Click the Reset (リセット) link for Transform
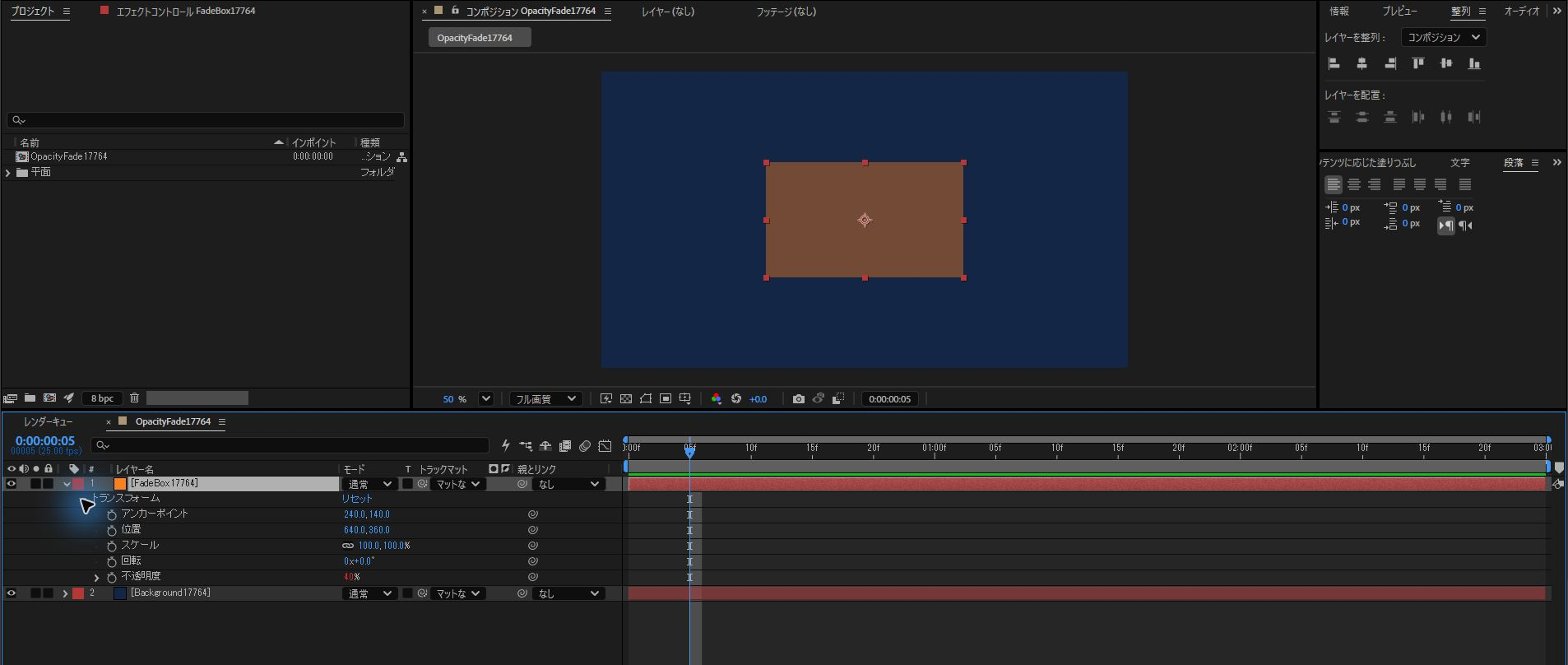 (x=357, y=499)
